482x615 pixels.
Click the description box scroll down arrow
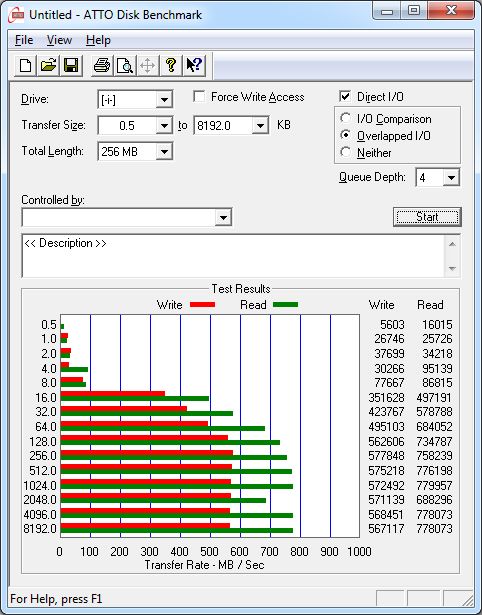(x=452, y=269)
